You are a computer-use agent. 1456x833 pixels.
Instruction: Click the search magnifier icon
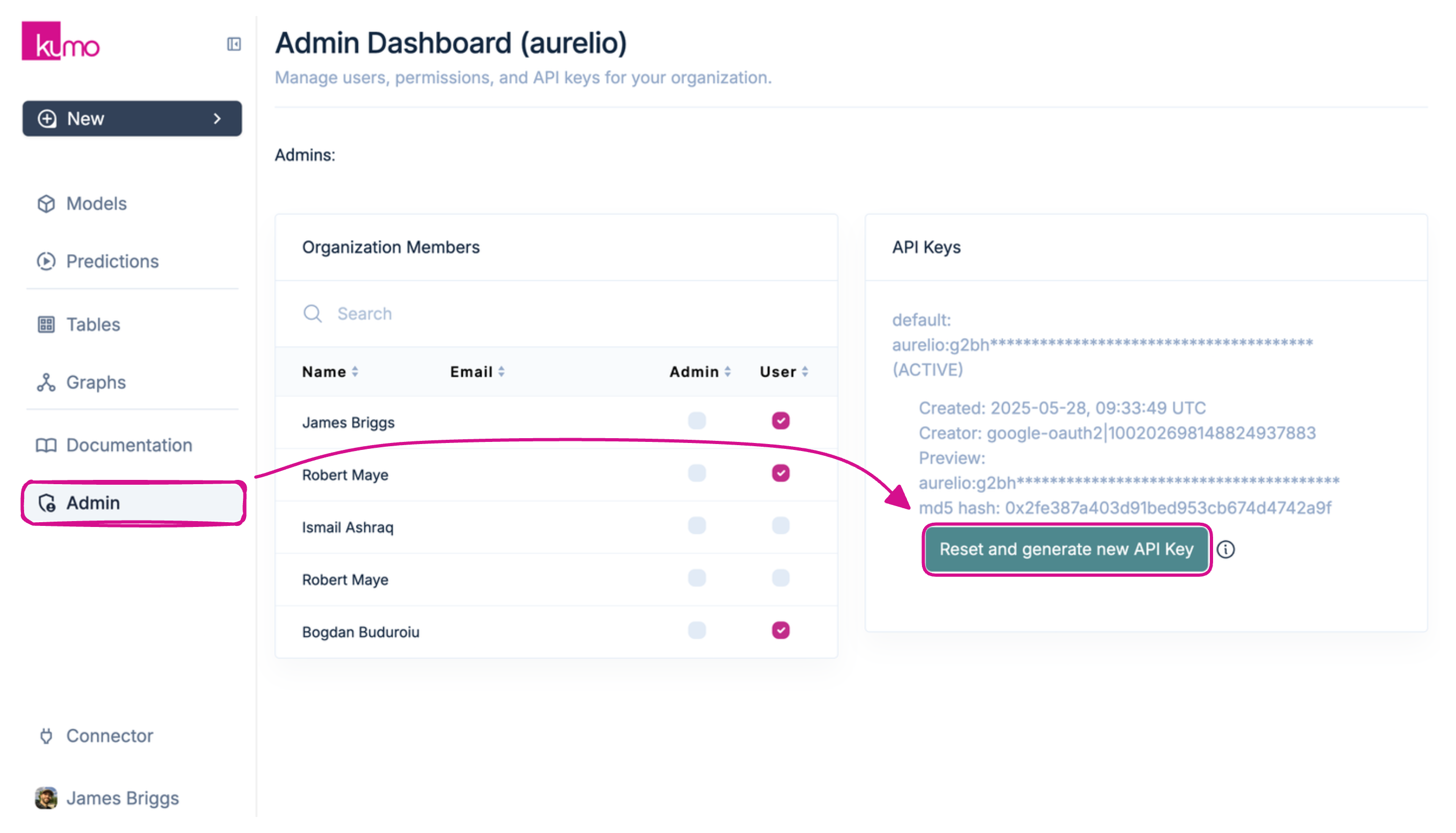313,314
